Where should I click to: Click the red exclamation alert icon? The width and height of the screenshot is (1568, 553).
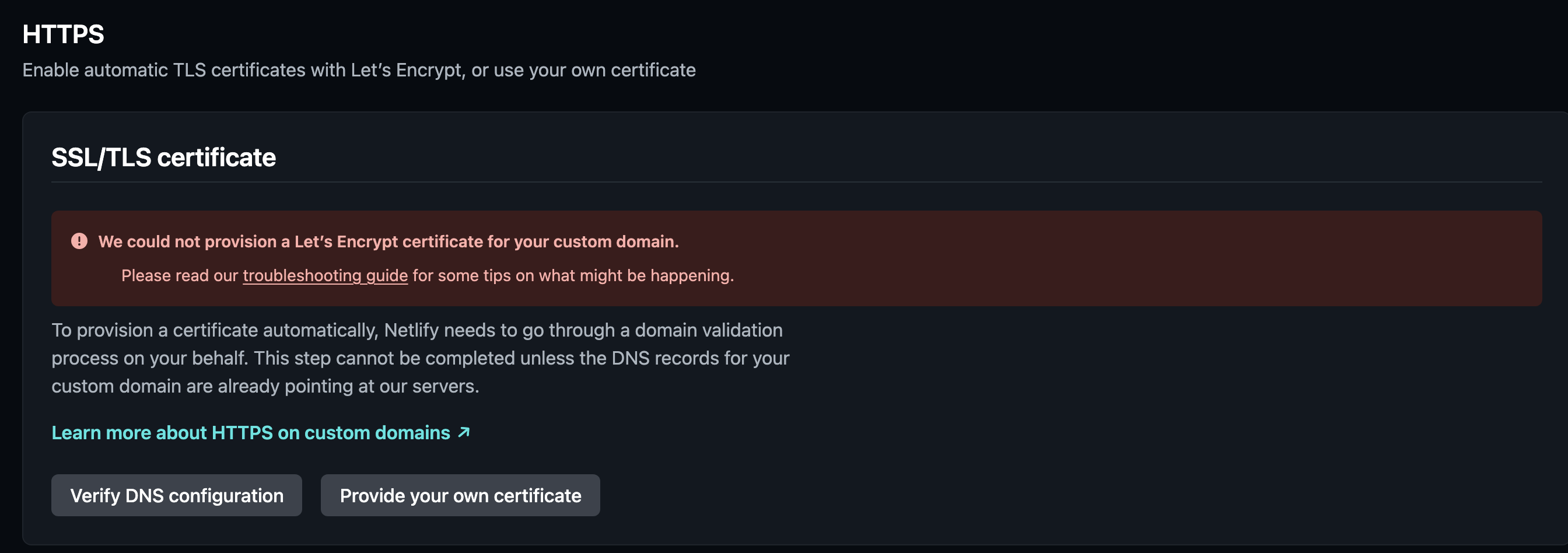(x=79, y=241)
